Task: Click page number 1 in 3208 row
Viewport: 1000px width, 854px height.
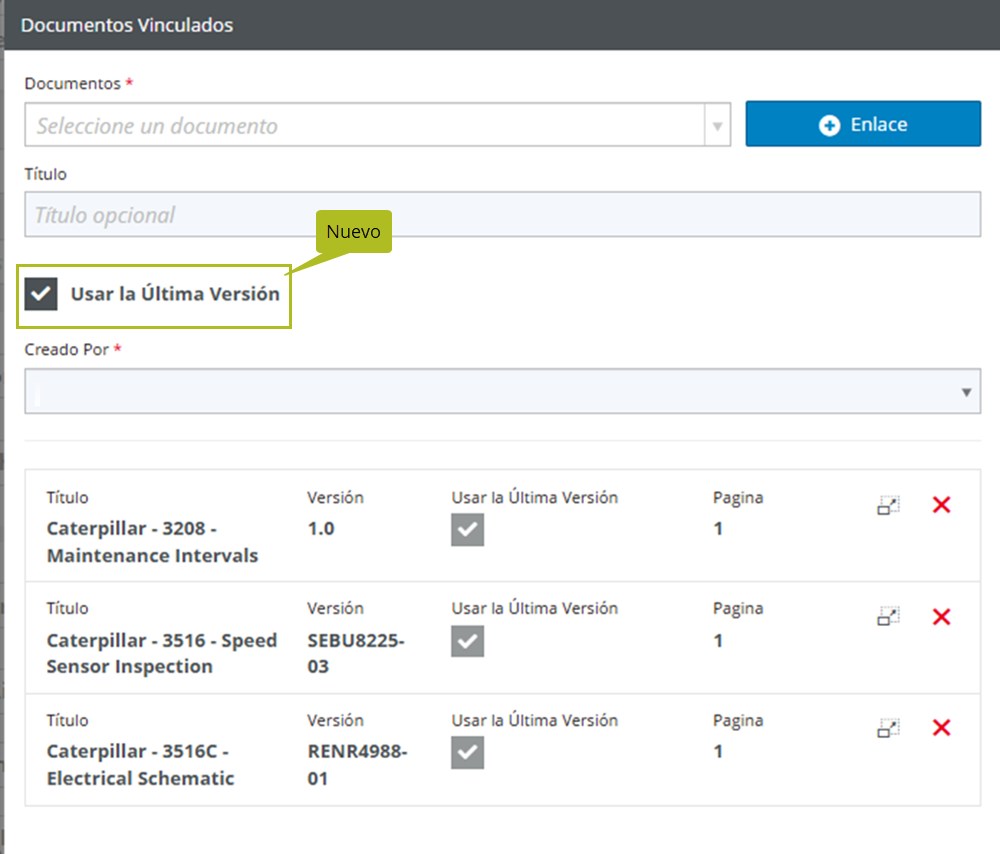Action: (718, 529)
